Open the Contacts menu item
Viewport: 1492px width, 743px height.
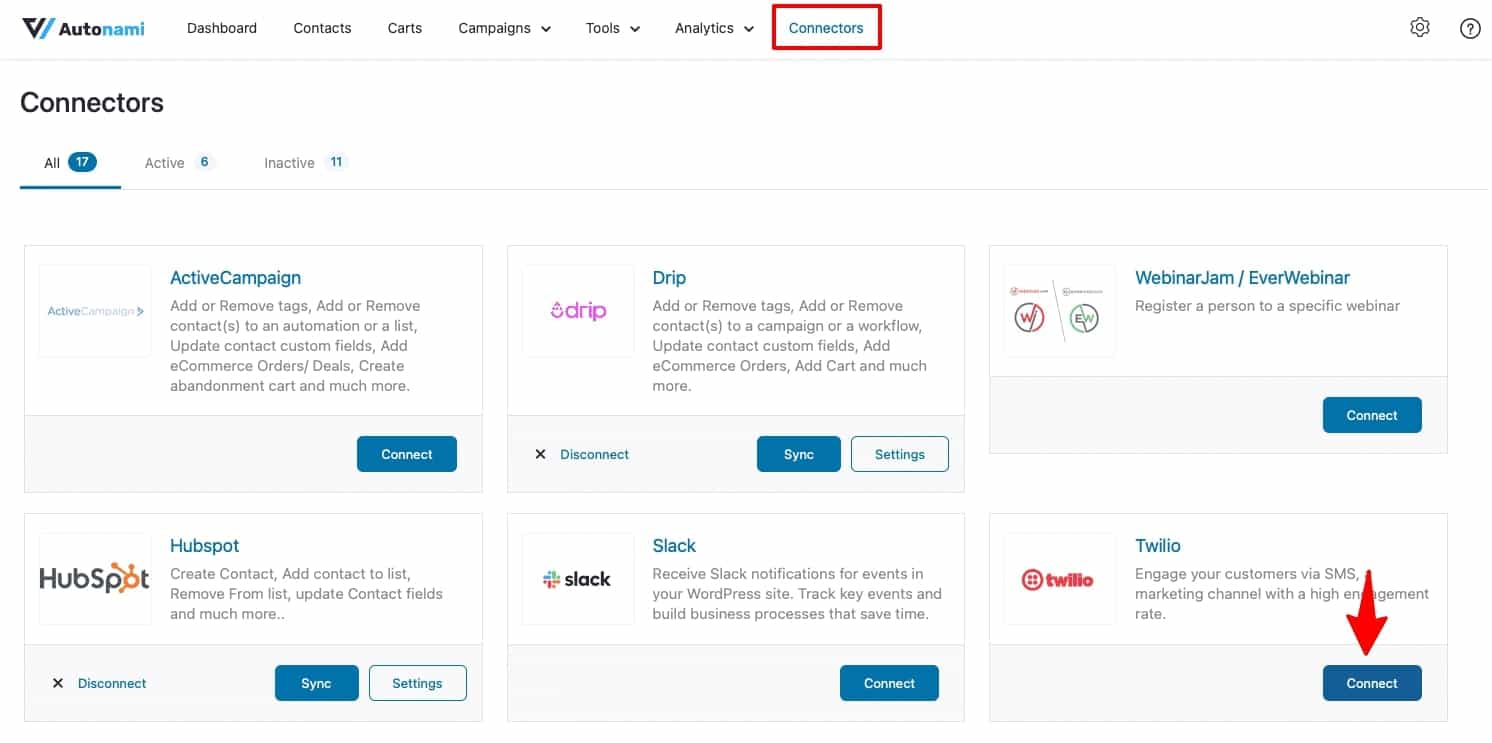(x=322, y=28)
